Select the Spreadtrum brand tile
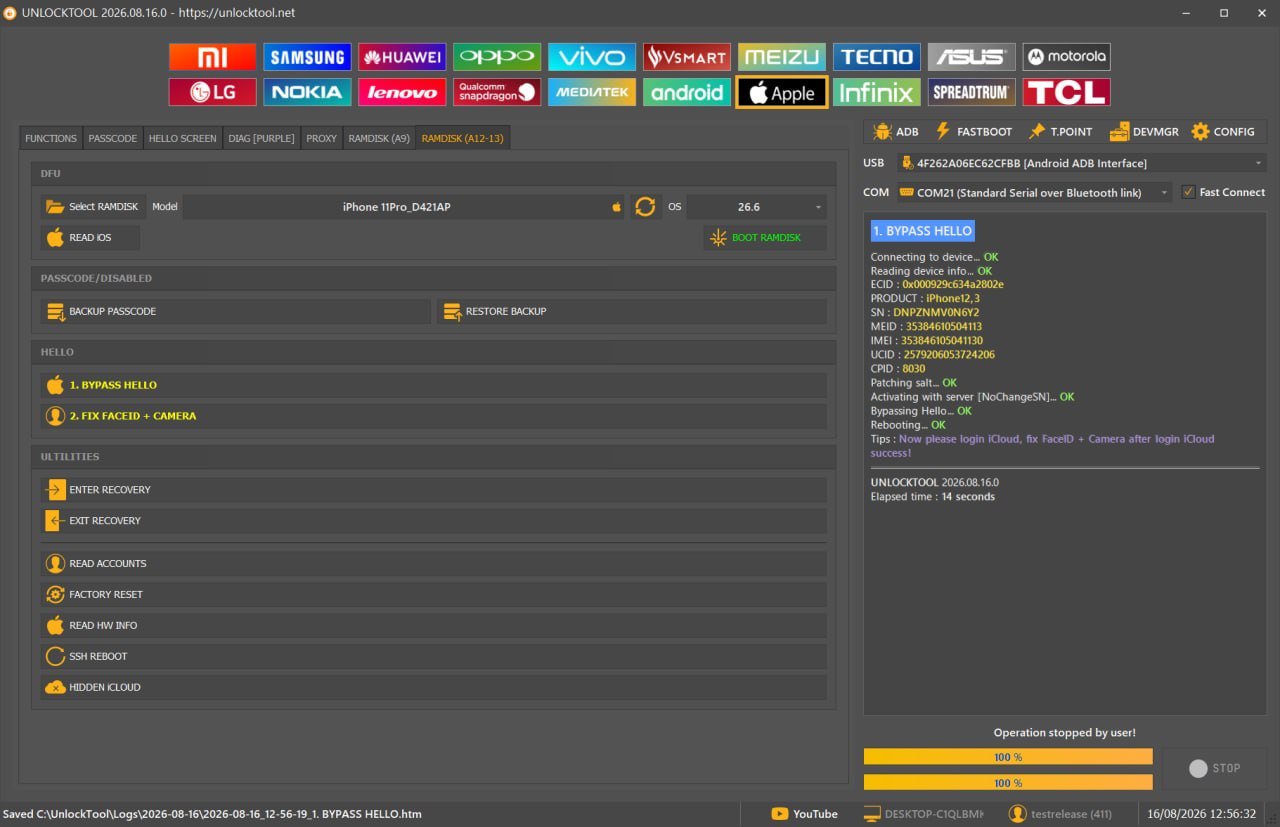This screenshot has width=1280, height=827. (x=972, y=93)
